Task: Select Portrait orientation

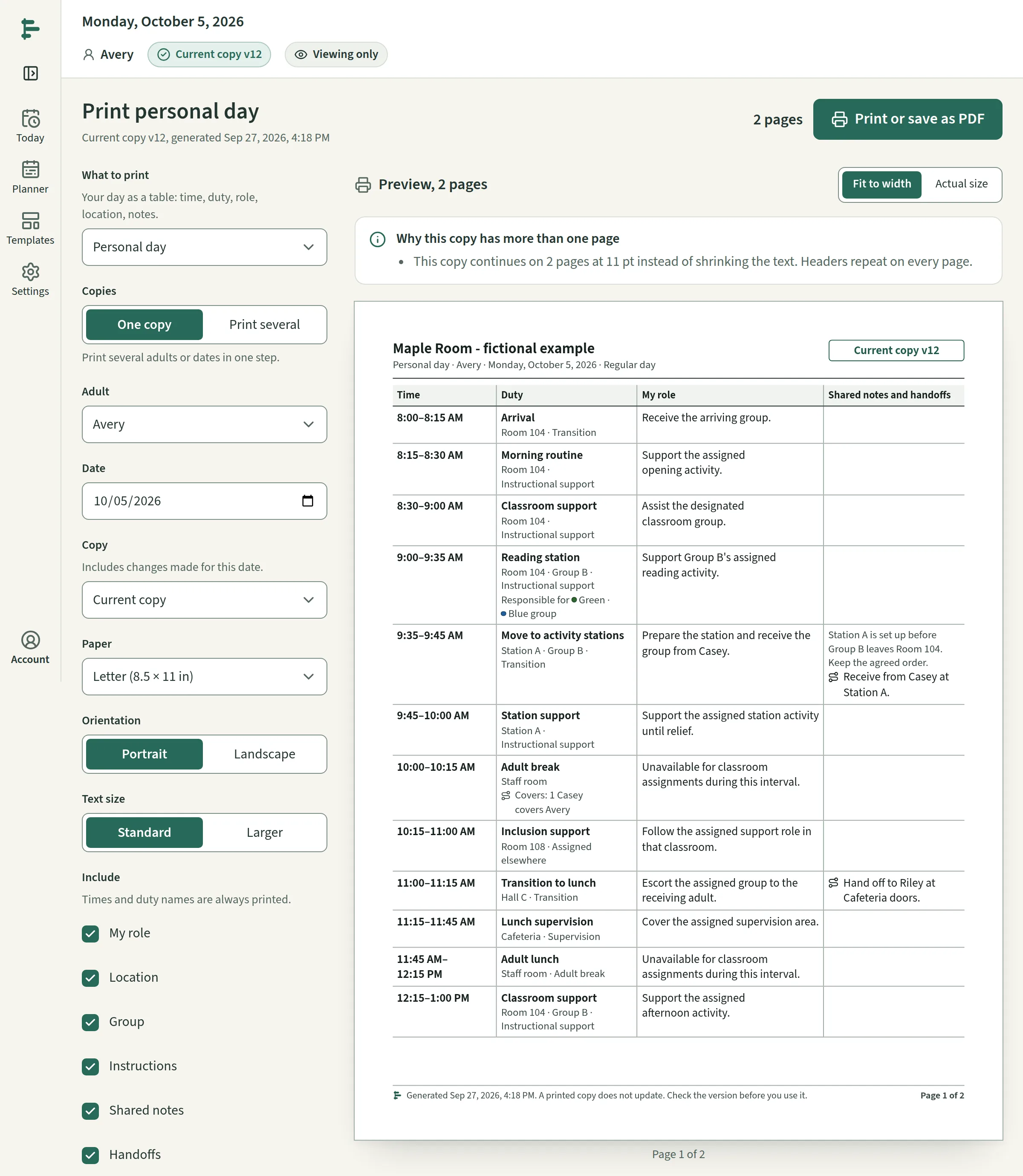Action: point(144,754)
